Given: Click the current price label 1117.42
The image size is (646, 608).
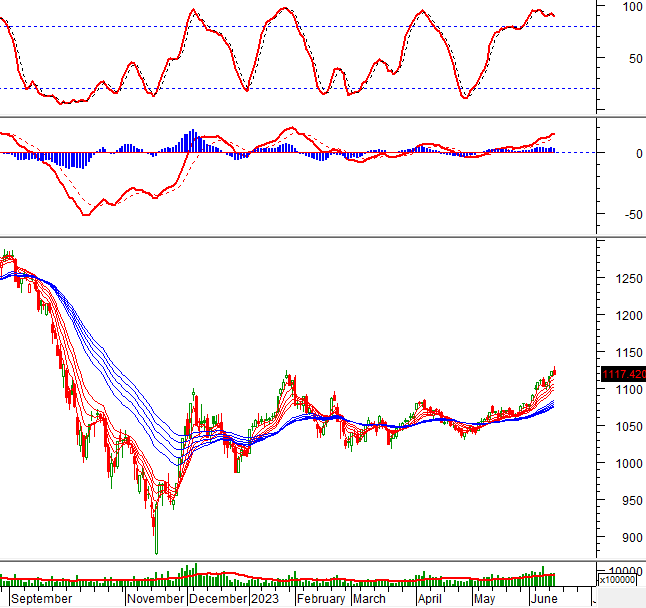Looking at the screenshot, I should pos(622,374).
